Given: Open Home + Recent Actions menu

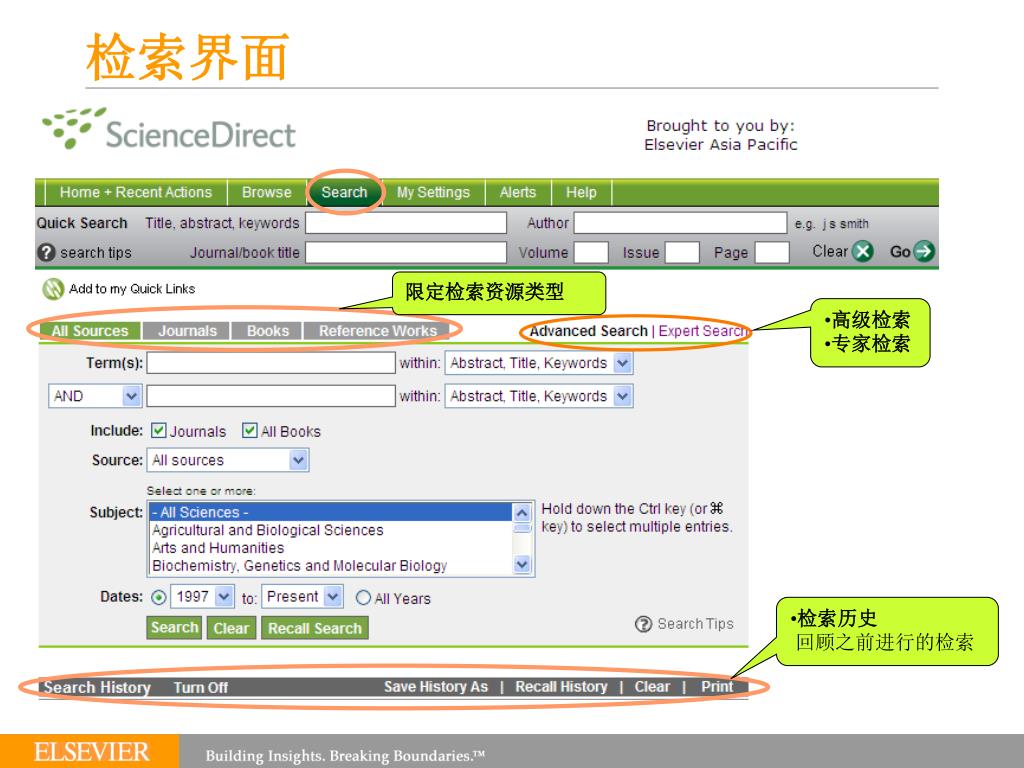Looking at the screenshot, I should 136,193.
